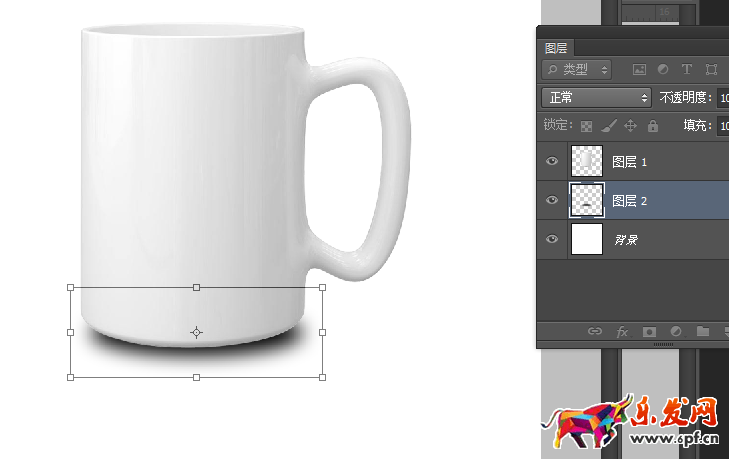Click the adjustment layer filter icon
729x459 pixels.
pos(663,70)
